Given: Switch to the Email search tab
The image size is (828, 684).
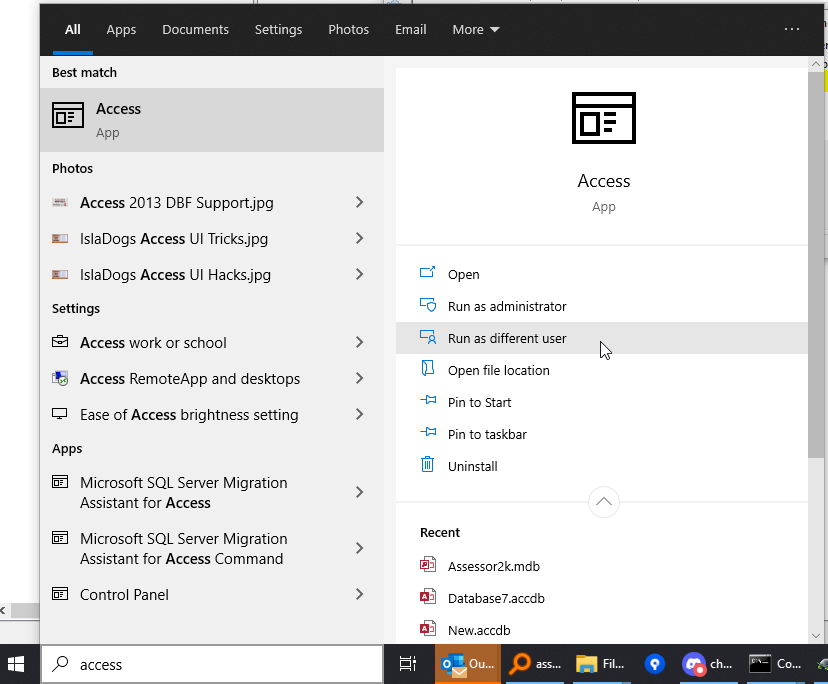Looking at the screenshot, I should pyautogui.click(x=410, y=30).
